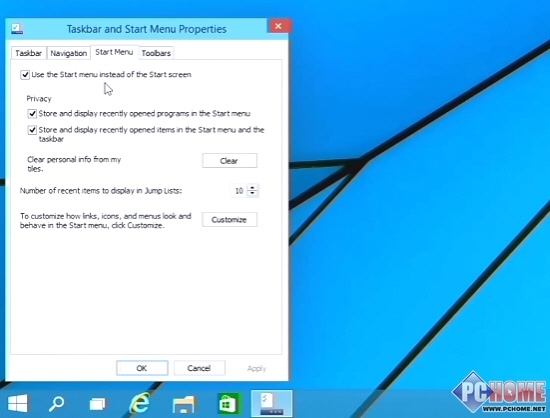
Task: Increase Jump Lists recent items count
Action: click(x=253, y=187)
